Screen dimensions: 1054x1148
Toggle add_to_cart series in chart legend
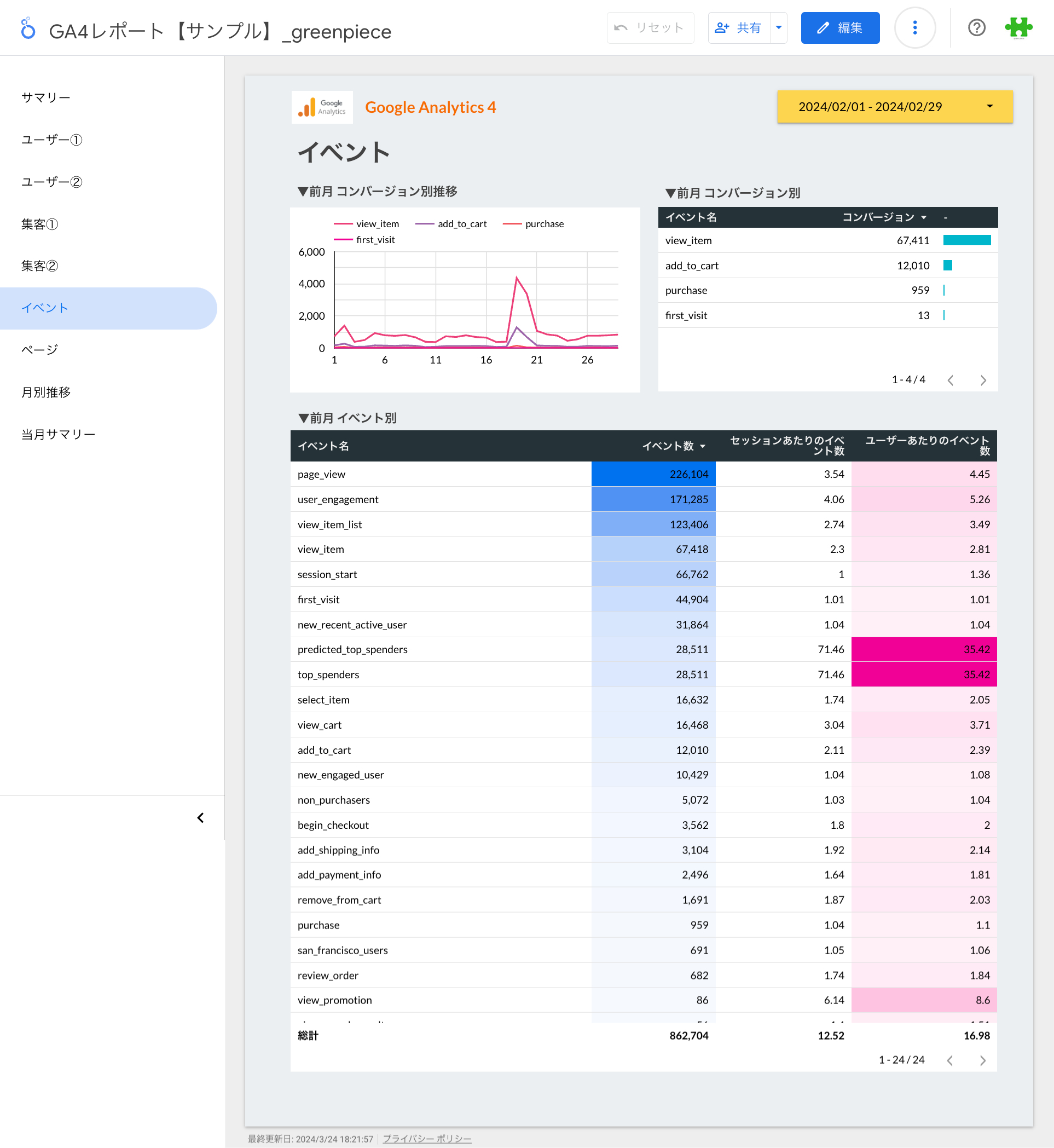(x=450, y=224)
